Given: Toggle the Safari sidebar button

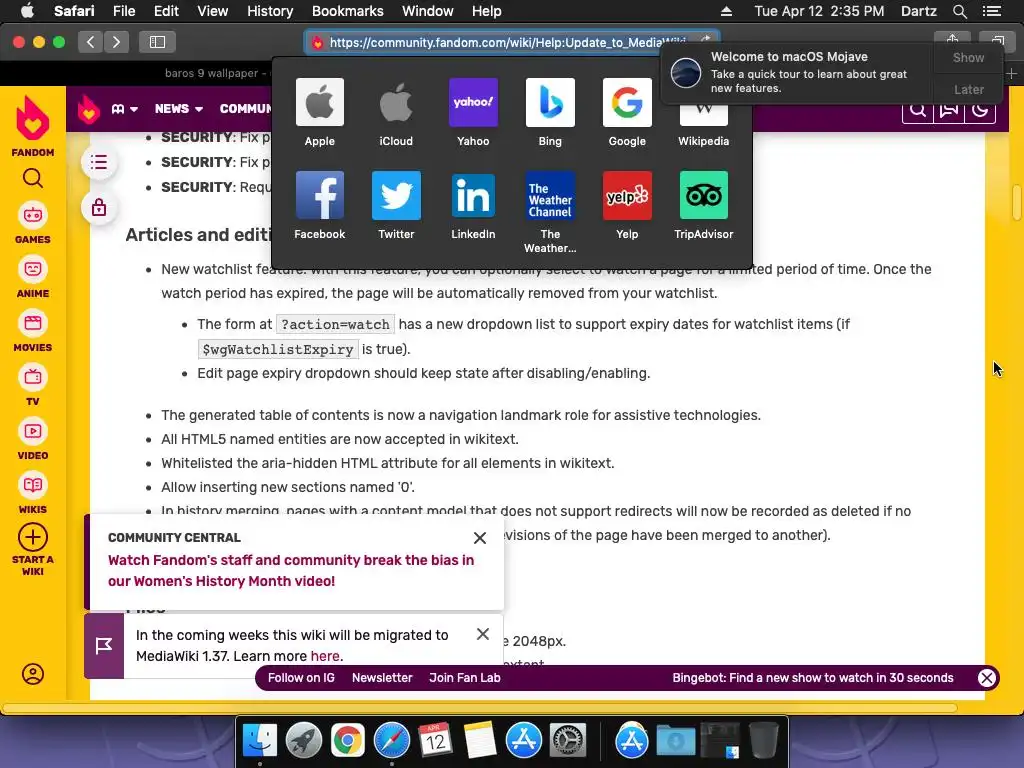Looking at the screenshot, I should pos(157,42).
